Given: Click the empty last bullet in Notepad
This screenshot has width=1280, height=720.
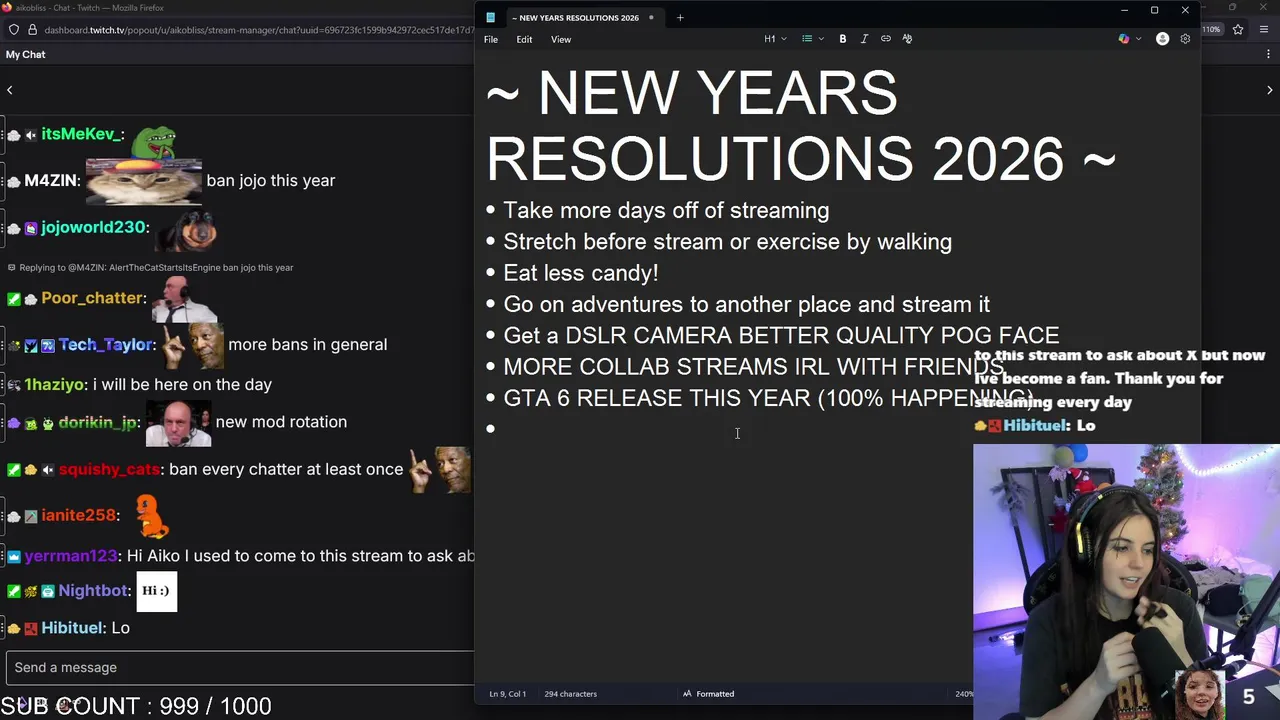Looking at the screenshot, I should (490, 429).
